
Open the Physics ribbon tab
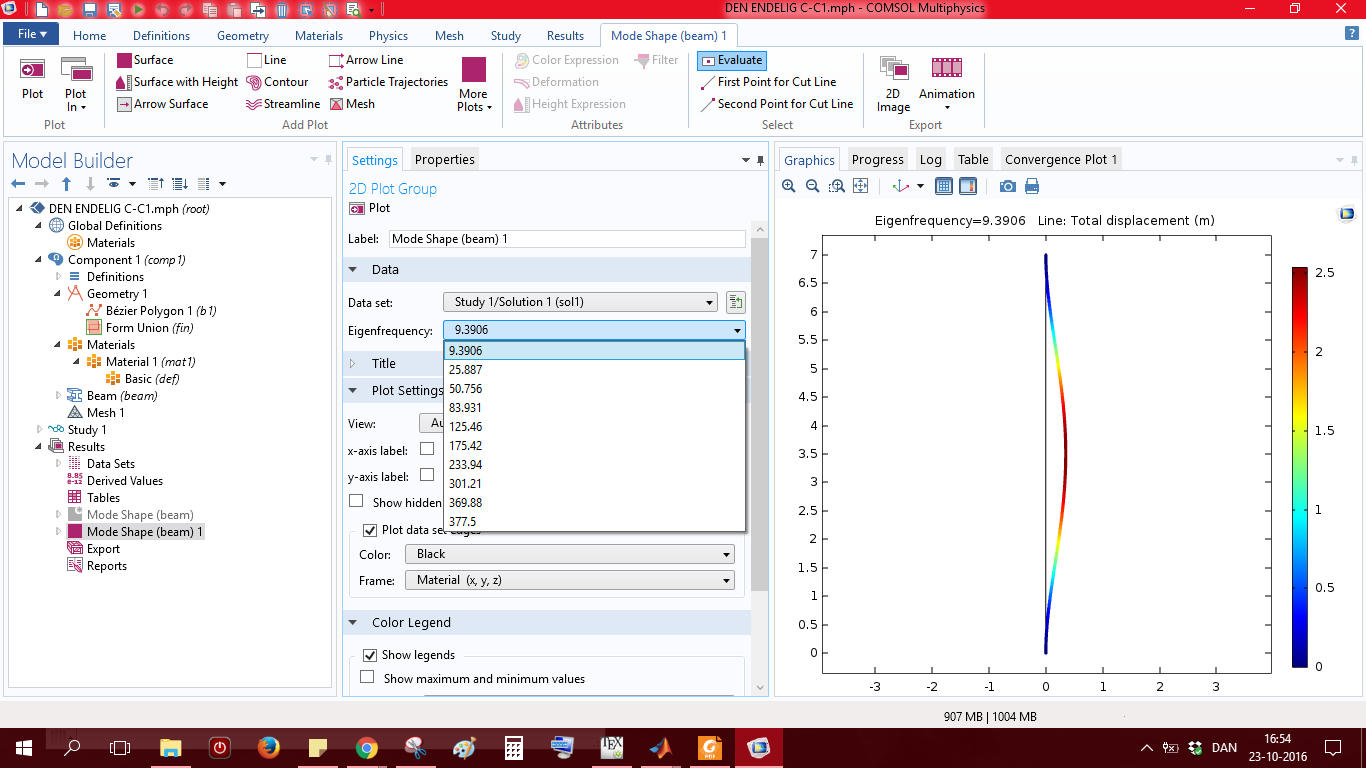click(388, 35)
